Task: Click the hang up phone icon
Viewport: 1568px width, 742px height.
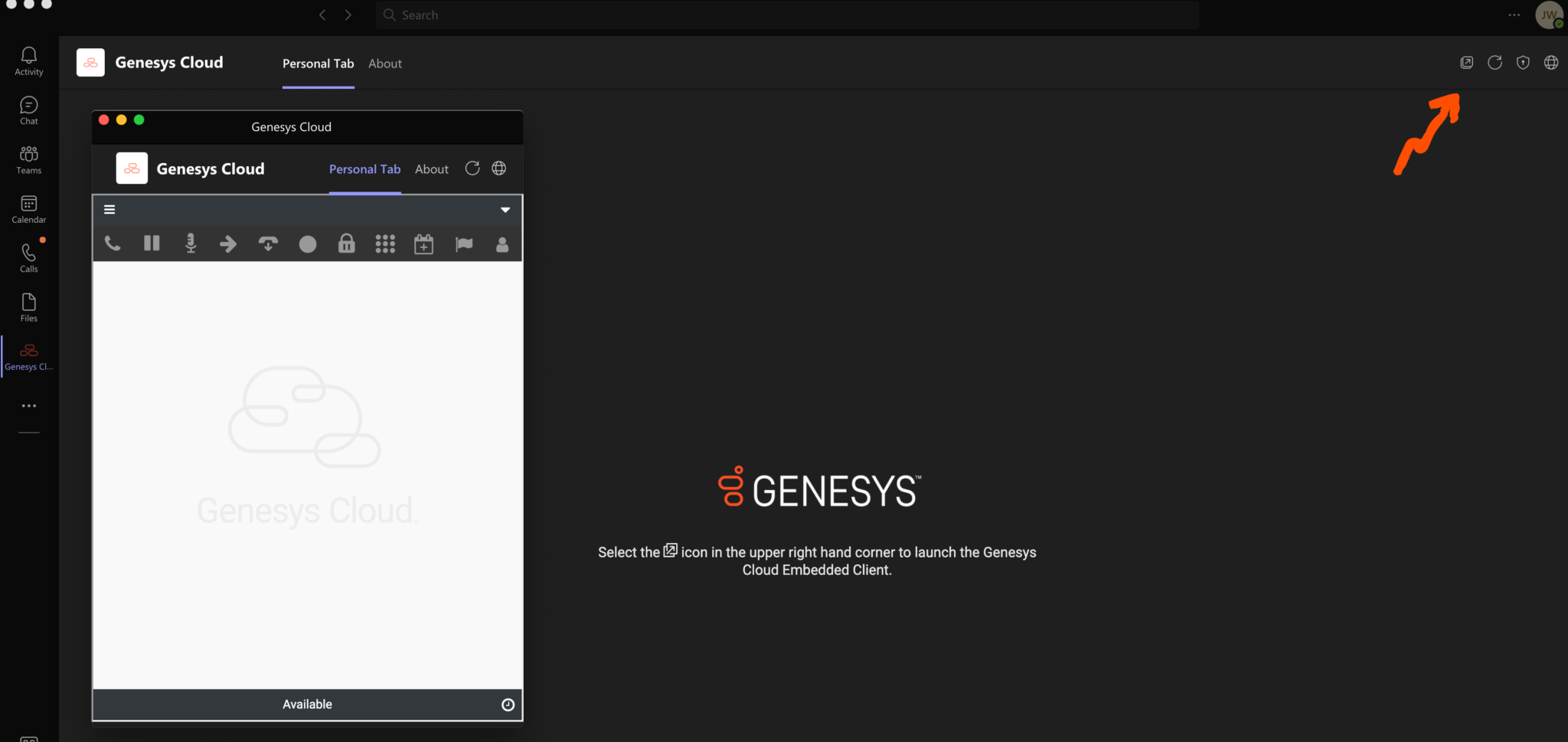Action: 268,244
